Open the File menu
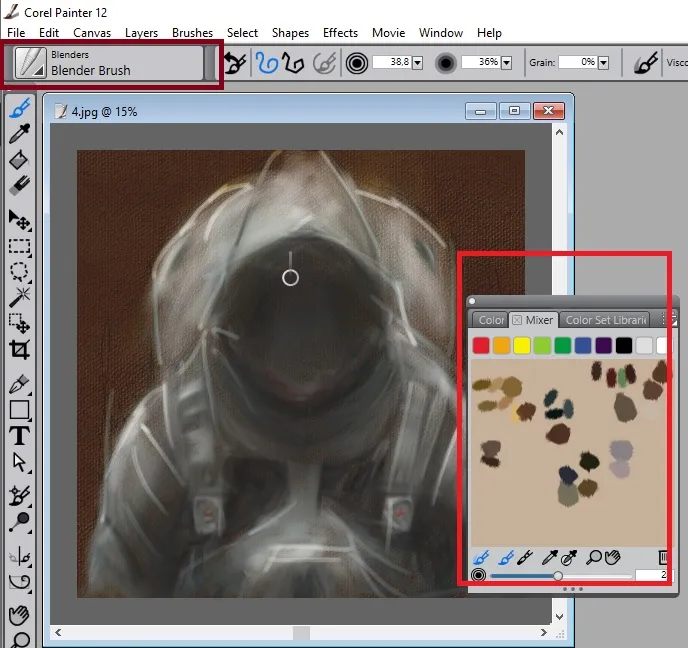 click(16, 33)
